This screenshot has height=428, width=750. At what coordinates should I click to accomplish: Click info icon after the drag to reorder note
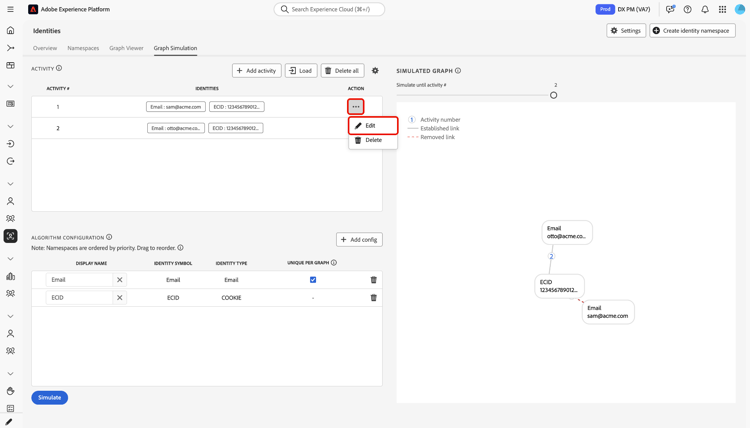click(180, 248)
